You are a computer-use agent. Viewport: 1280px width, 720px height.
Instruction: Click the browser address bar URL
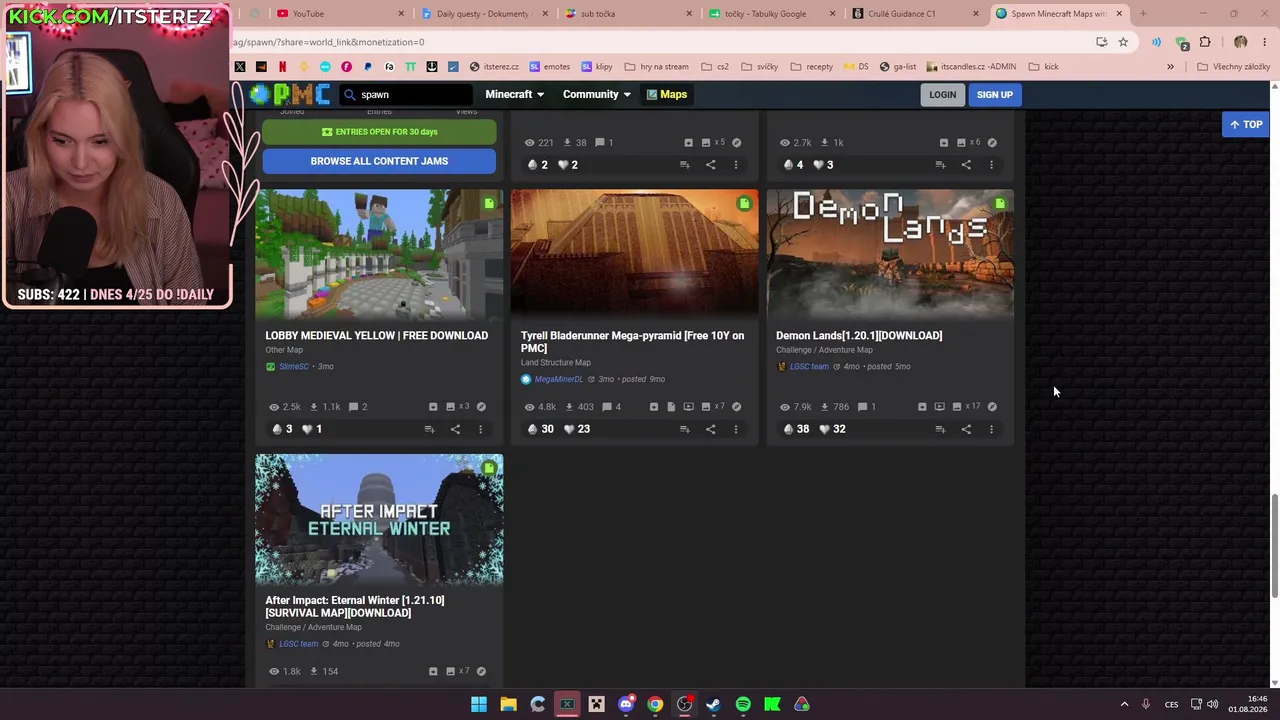pyautogui.click(x=329, y=42)
